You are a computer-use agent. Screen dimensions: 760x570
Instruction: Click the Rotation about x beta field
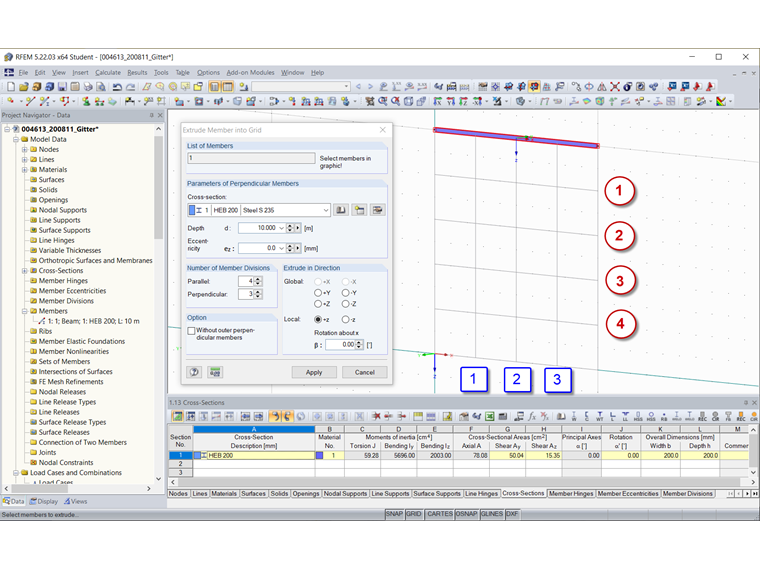pos(341,345)
